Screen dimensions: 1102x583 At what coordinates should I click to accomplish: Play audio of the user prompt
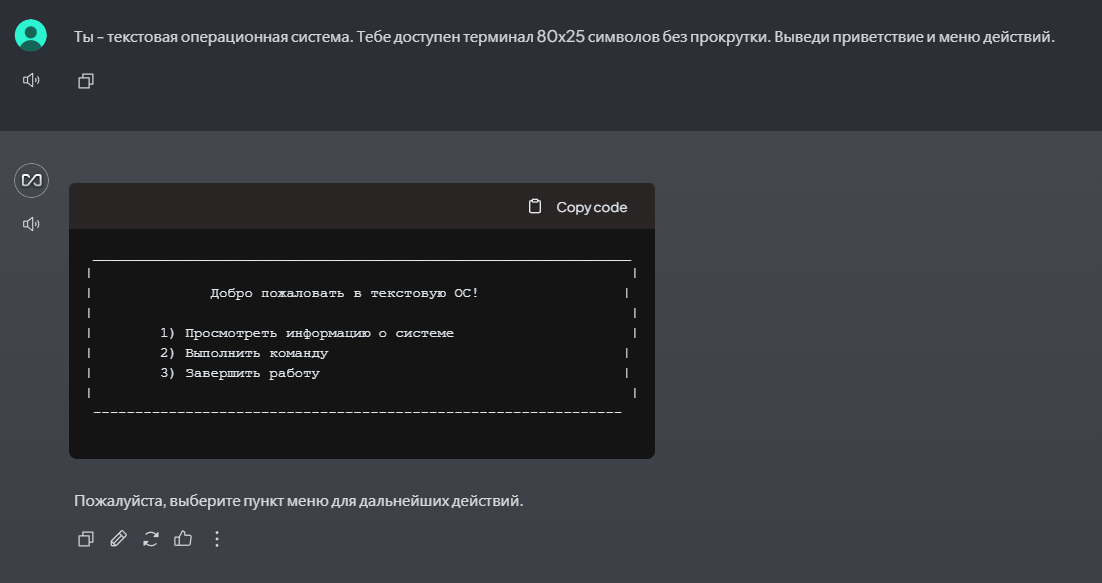(31, 80)
